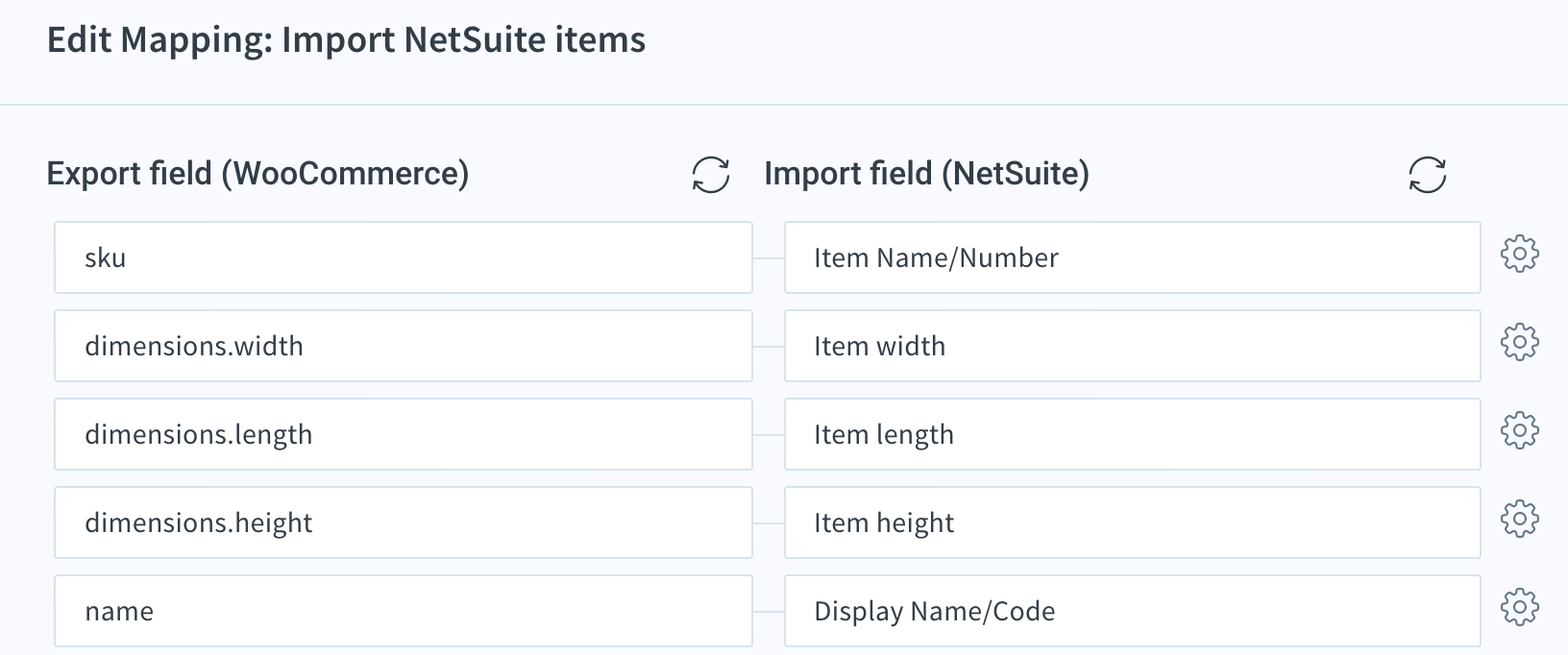Click the Import field (NetSuite) heading
Image resolution: width=1568 pixels, height=655 pixels.
[927, 174]
